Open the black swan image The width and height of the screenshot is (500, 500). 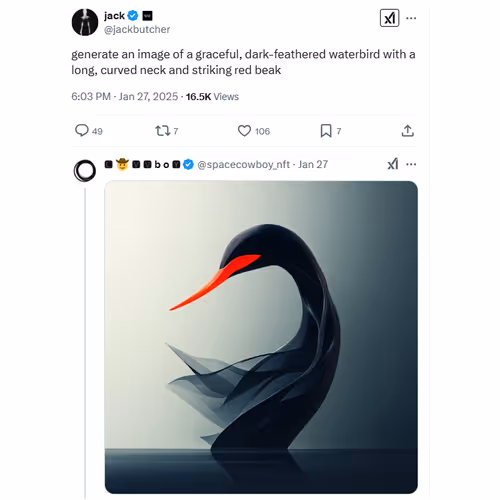pyautogui.click(x=261, y=337)
